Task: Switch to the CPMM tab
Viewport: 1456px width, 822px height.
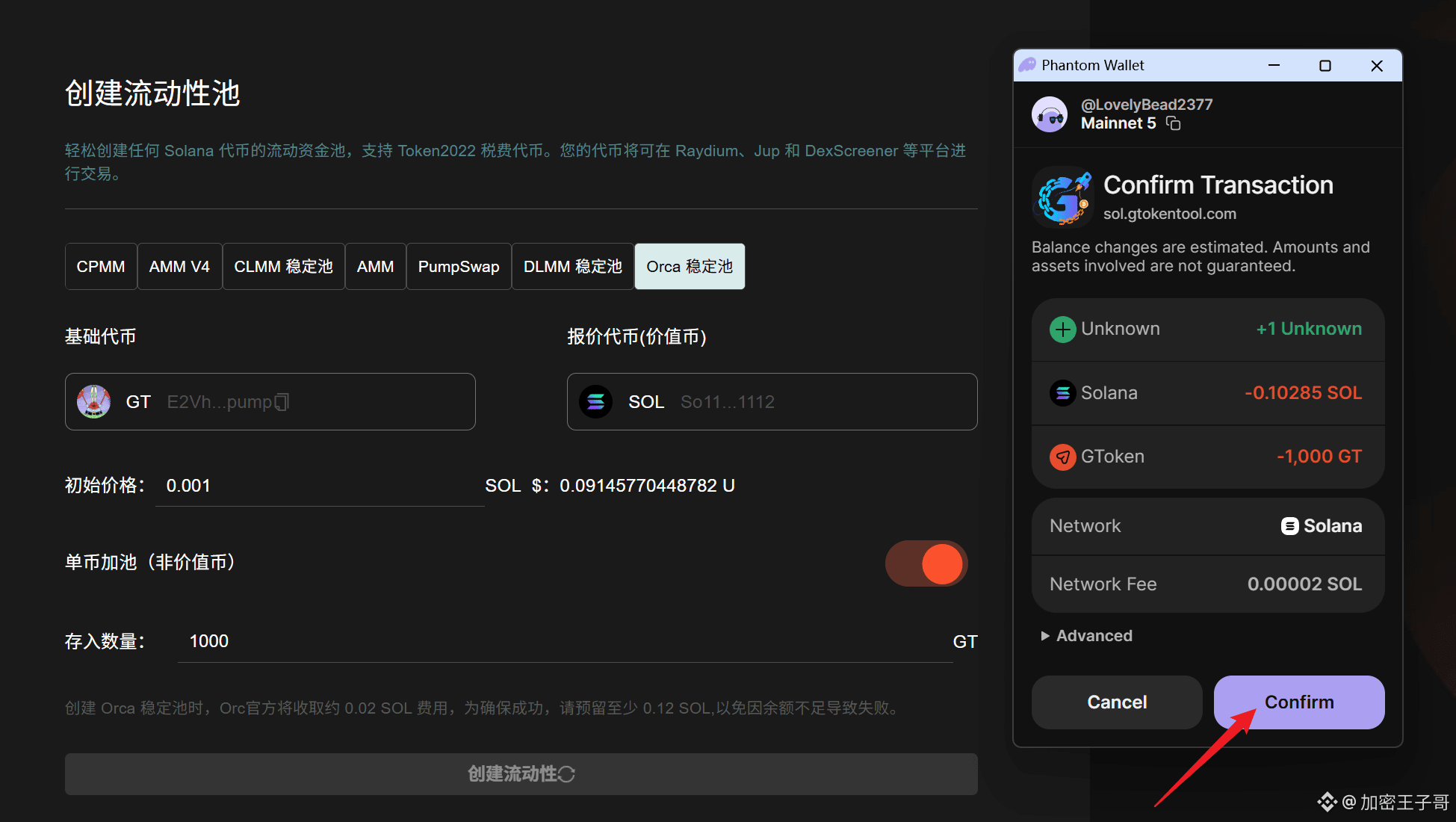Action: coord(101,267)
